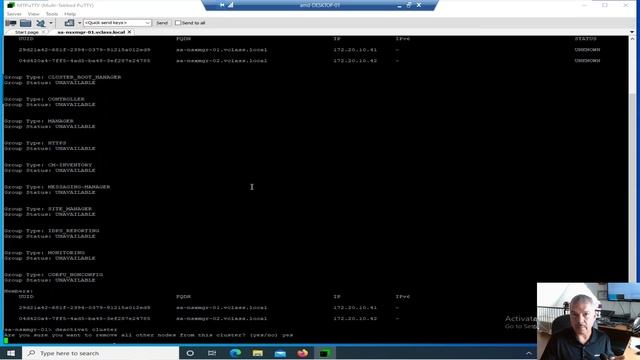Enable the Send to all checkbox
The image size is (640, 360).
click(178, 23)
